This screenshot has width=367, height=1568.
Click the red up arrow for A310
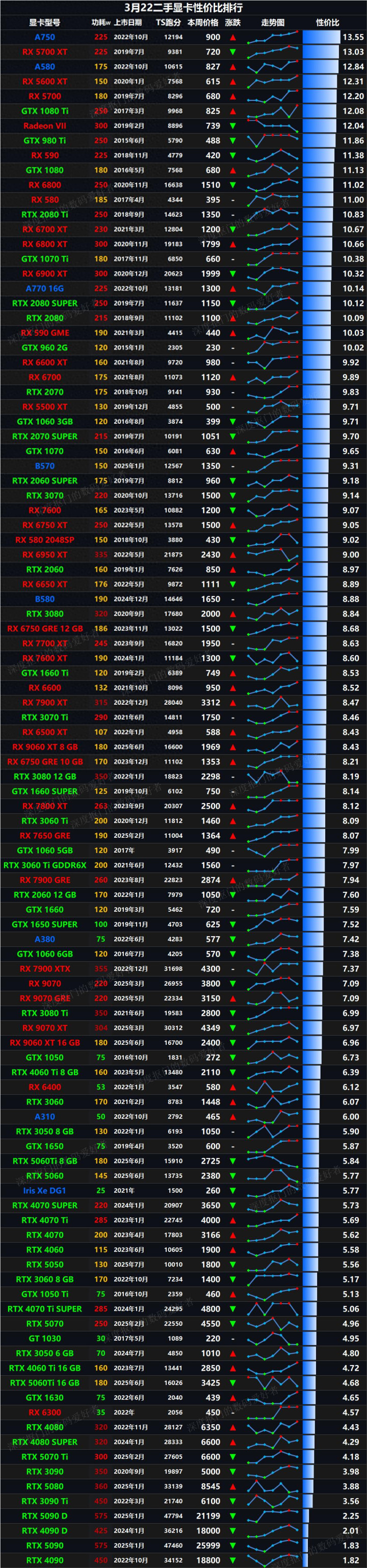pyautogui.click(x=232, y=1117)
